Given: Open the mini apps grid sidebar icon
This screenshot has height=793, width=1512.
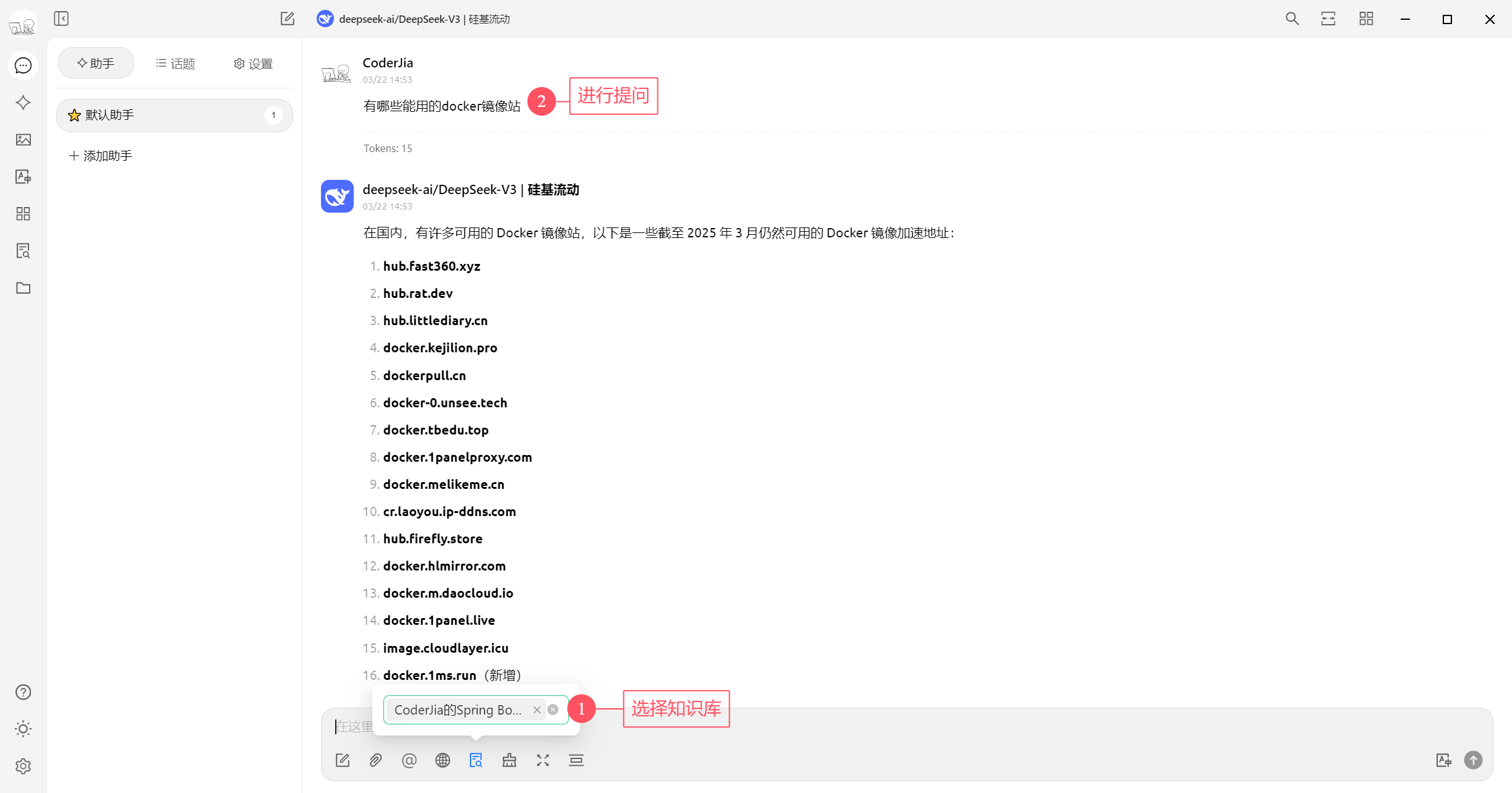Looking at the screenshot, I should pos(23,214).
